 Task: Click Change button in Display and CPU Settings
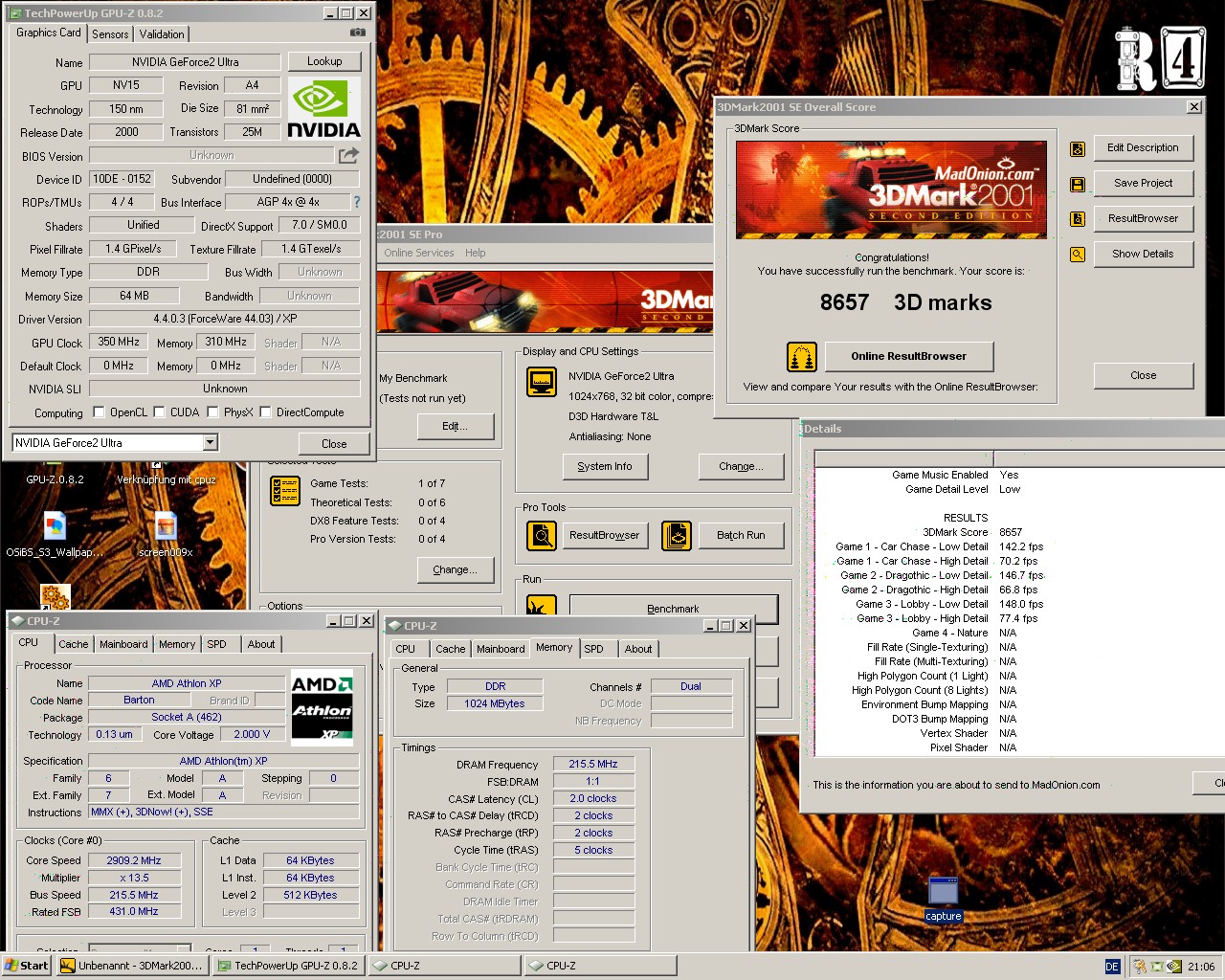point(741,467)
